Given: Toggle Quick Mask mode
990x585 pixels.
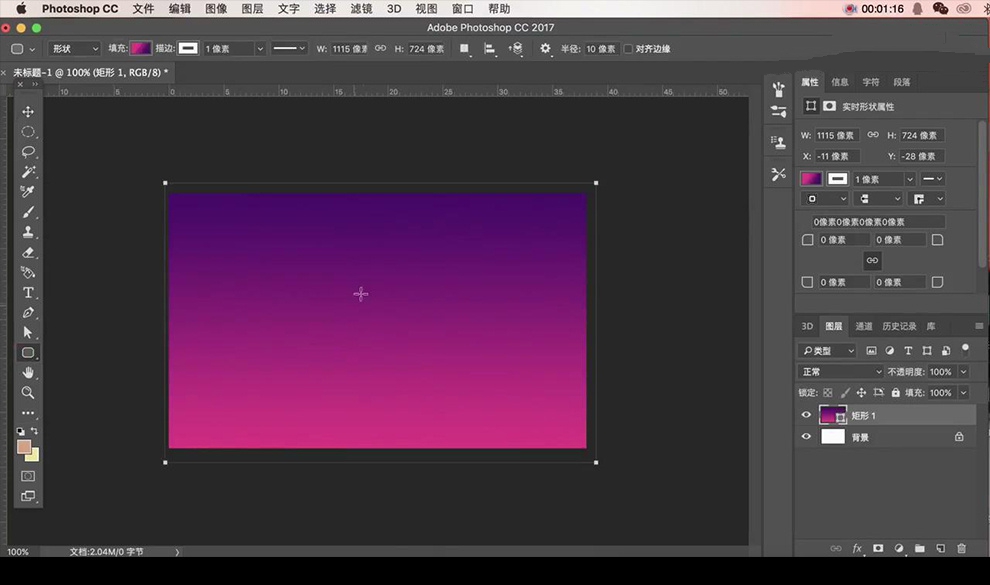Looking at the screenshot, I should tap(28, 476).
